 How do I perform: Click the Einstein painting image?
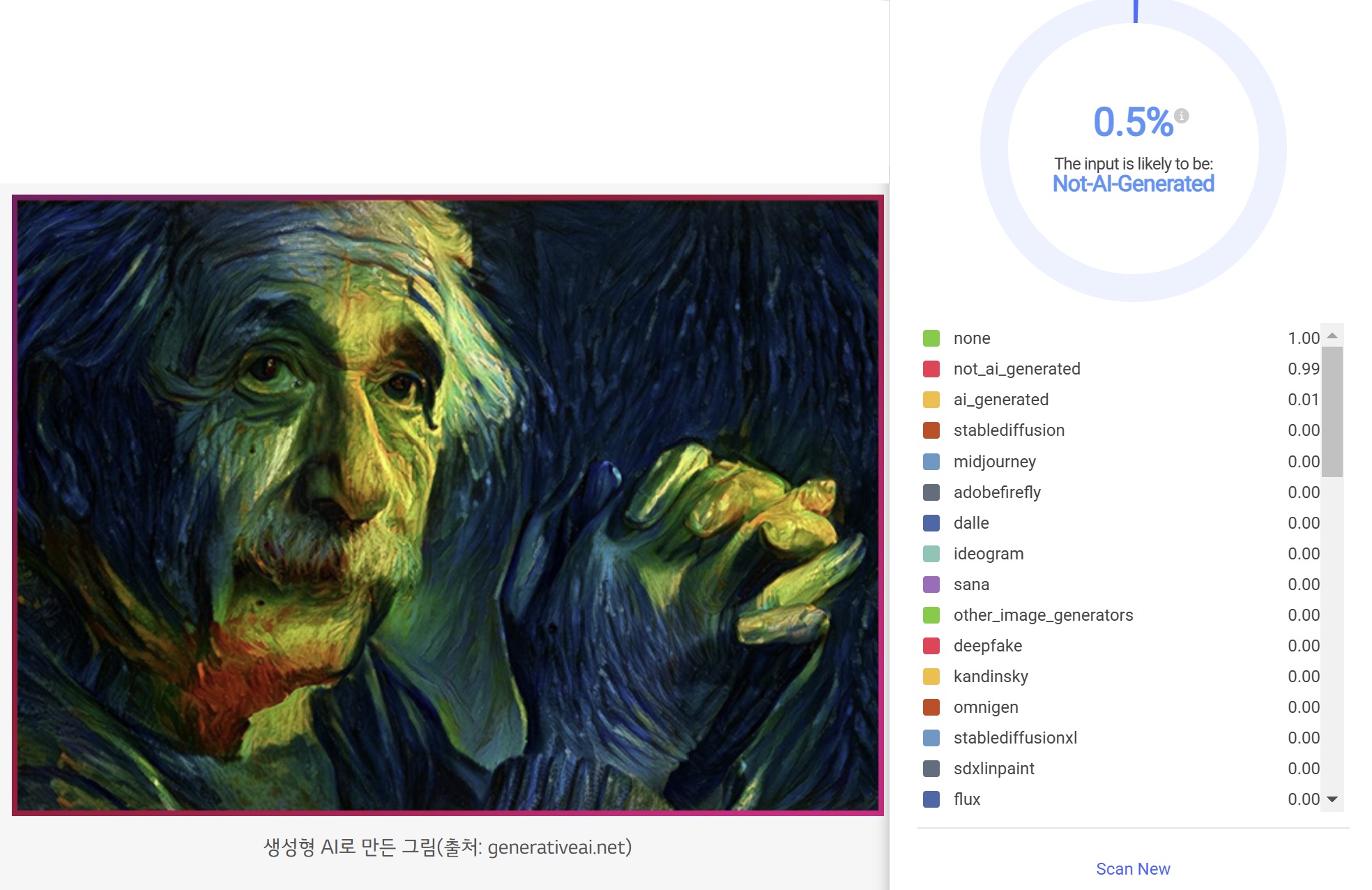click(448, 505)
